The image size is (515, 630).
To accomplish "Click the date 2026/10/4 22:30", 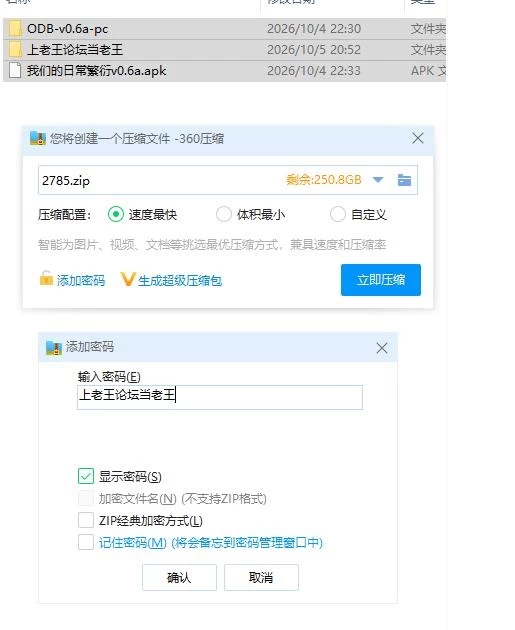I will point(314,29).
